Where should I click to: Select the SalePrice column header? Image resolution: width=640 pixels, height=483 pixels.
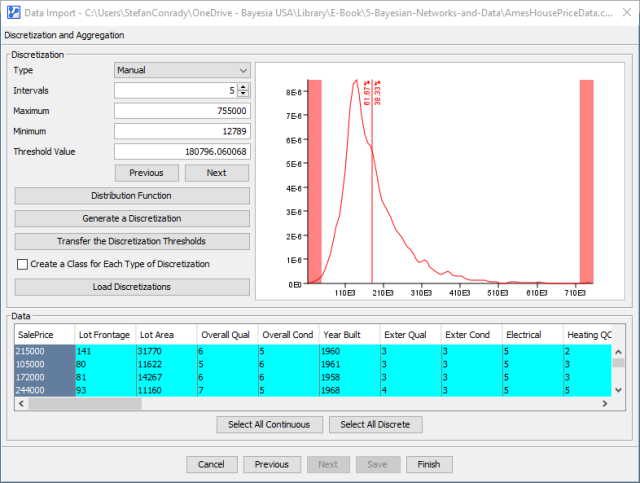pyautogui.click(x=44, y=335)
